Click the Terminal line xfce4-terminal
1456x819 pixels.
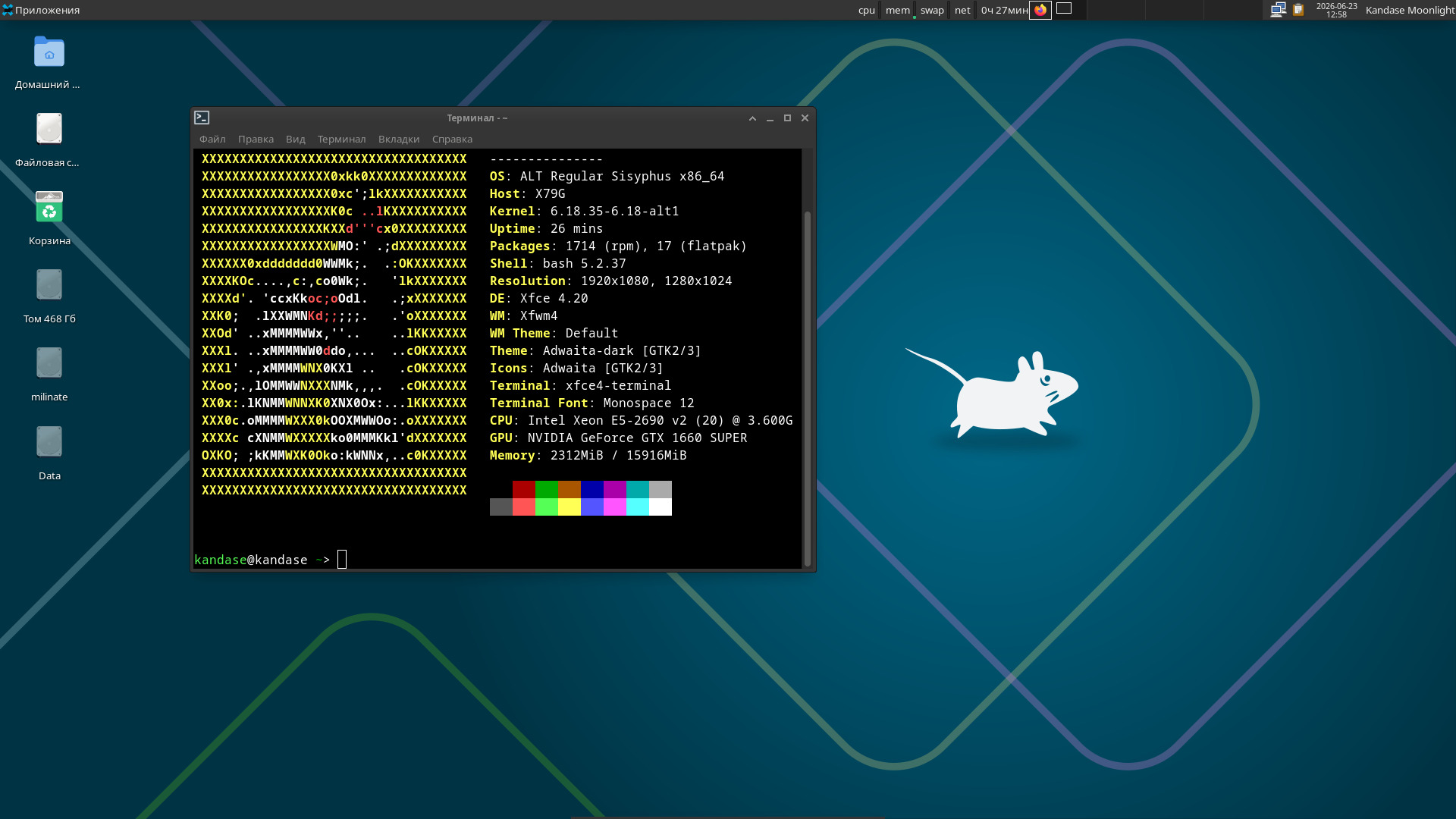pos(580,385)
